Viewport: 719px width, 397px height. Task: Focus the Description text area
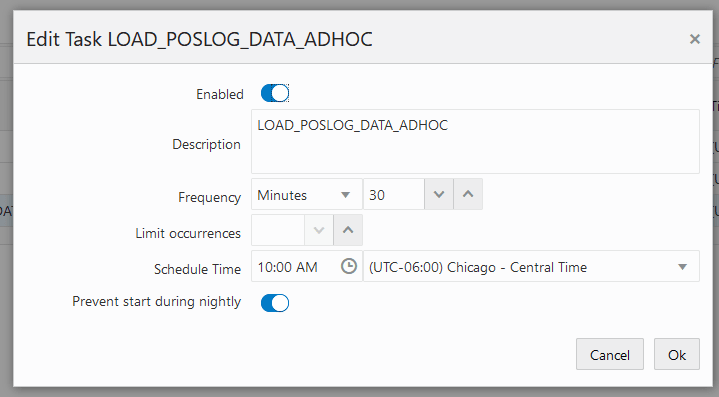click(475, 141)
